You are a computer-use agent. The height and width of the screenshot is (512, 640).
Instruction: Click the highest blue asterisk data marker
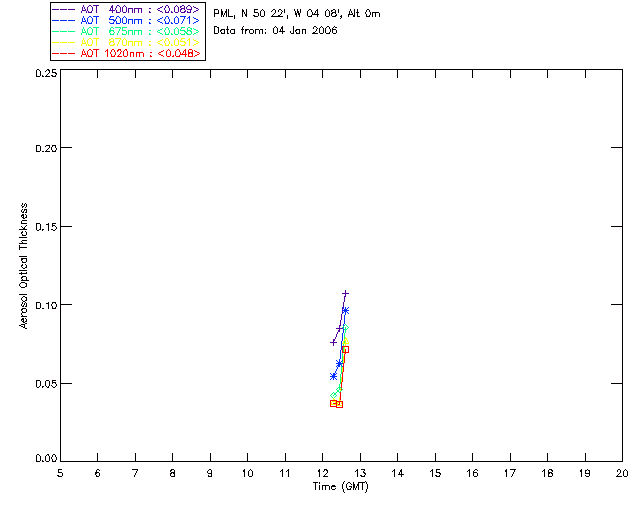(x=346, y=311)
